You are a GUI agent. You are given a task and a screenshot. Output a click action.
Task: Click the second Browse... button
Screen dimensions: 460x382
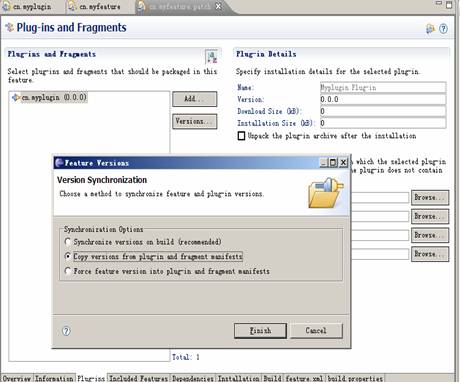[x=430, y=216]
